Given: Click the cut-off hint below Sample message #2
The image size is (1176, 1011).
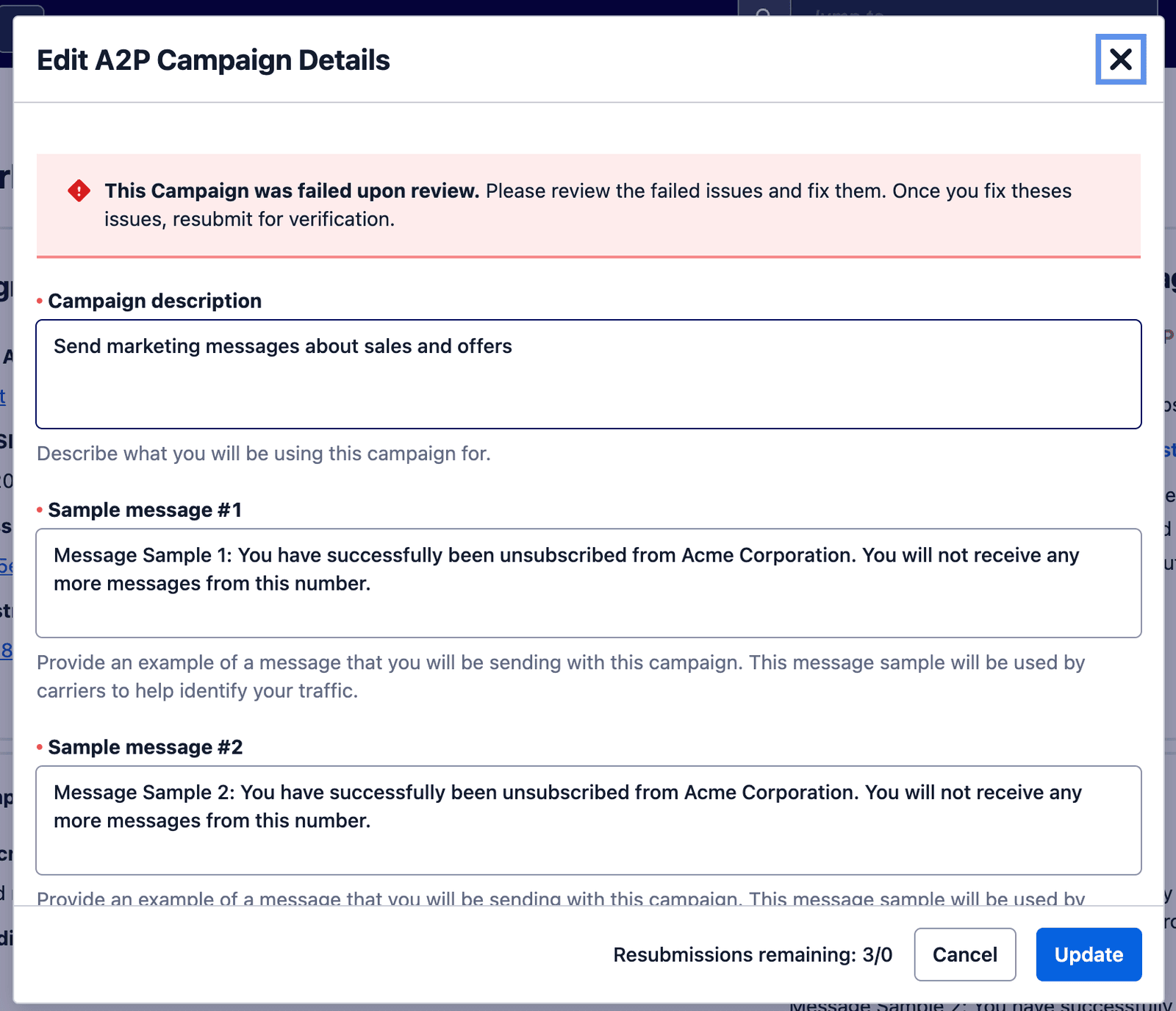Looking at the screenshot, I should coord(560,898).
